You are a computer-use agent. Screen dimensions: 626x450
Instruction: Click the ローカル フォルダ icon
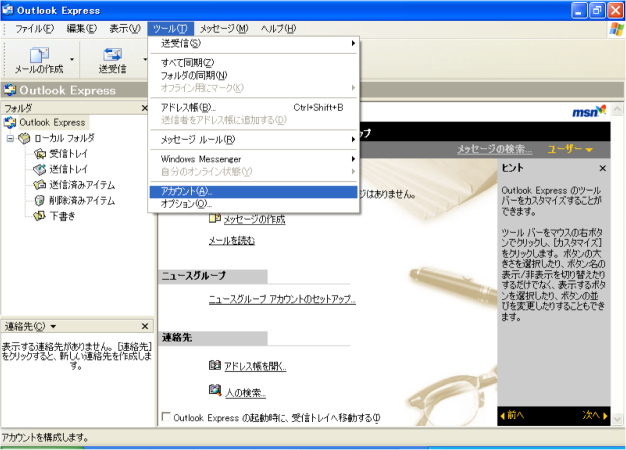click(x=24, y=138)
